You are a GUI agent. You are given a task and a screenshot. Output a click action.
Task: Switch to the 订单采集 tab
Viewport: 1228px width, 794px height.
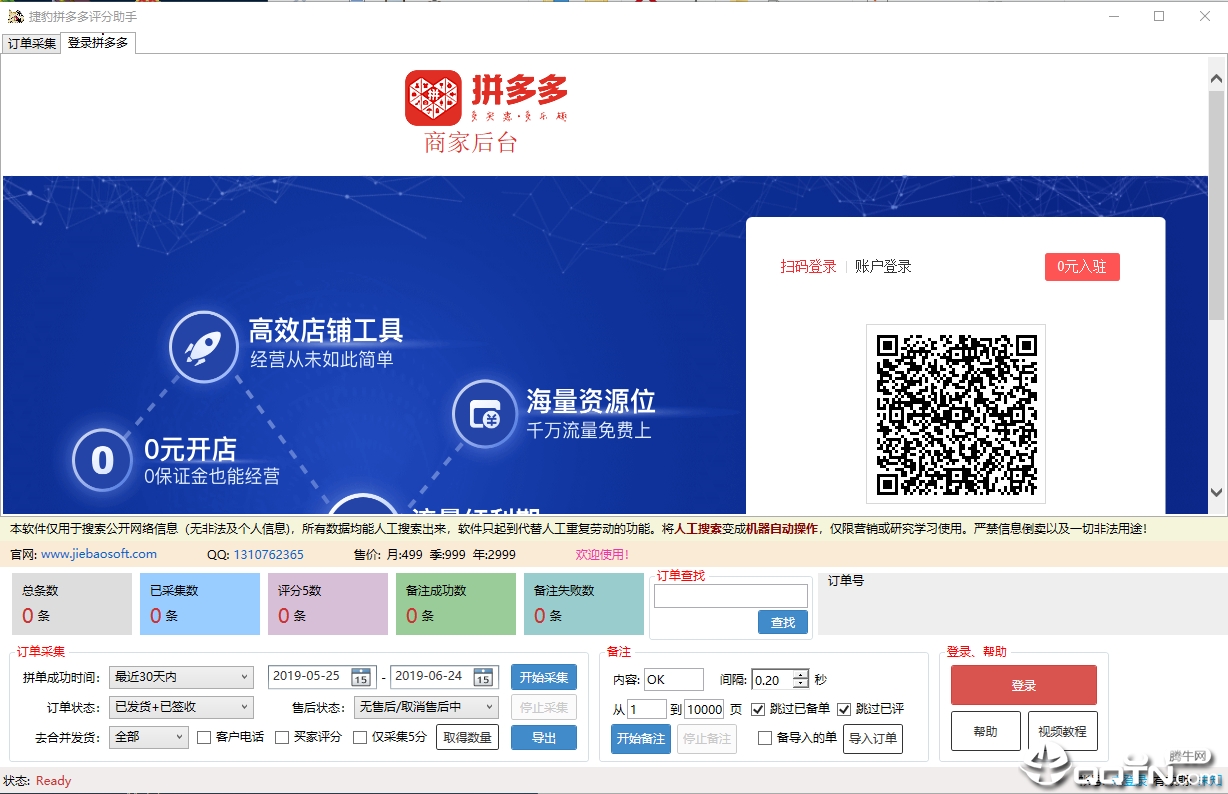pos(32,43)
